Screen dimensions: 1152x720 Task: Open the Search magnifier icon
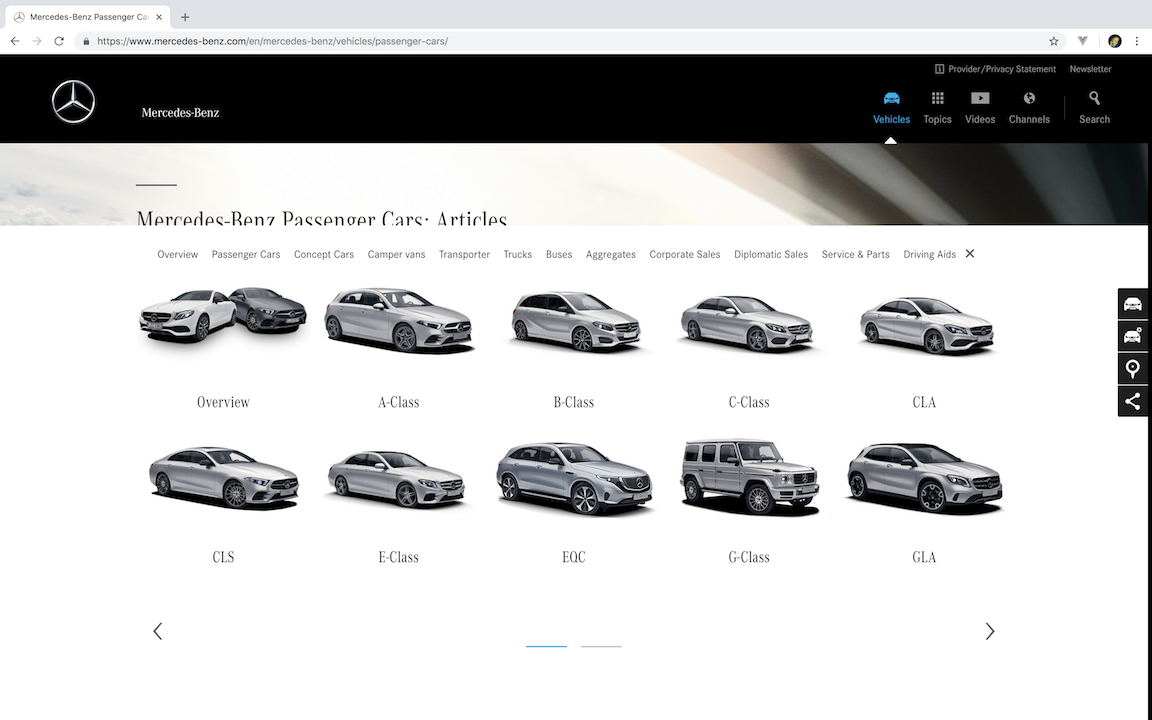1094,98
